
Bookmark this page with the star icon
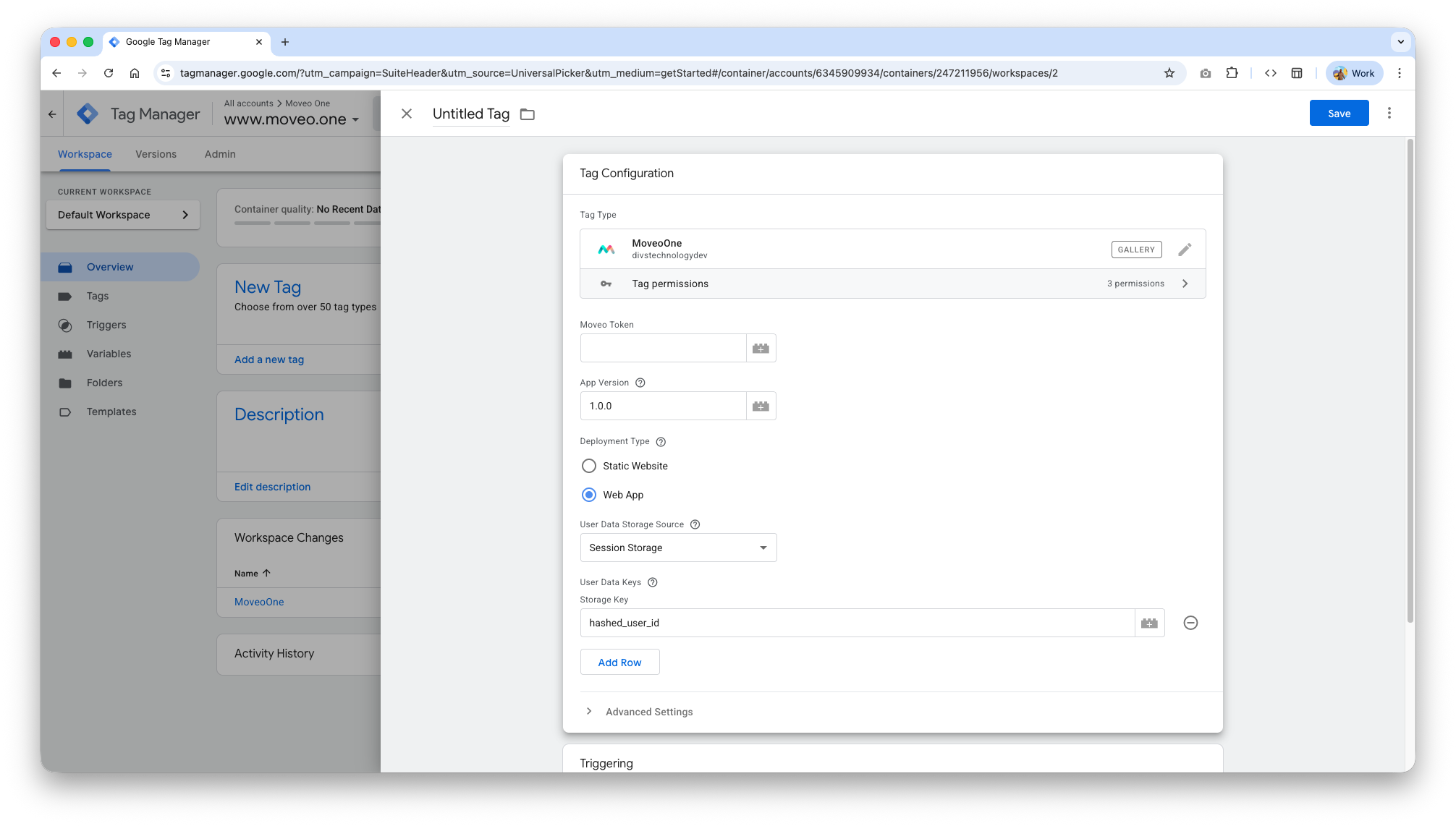1169,73
